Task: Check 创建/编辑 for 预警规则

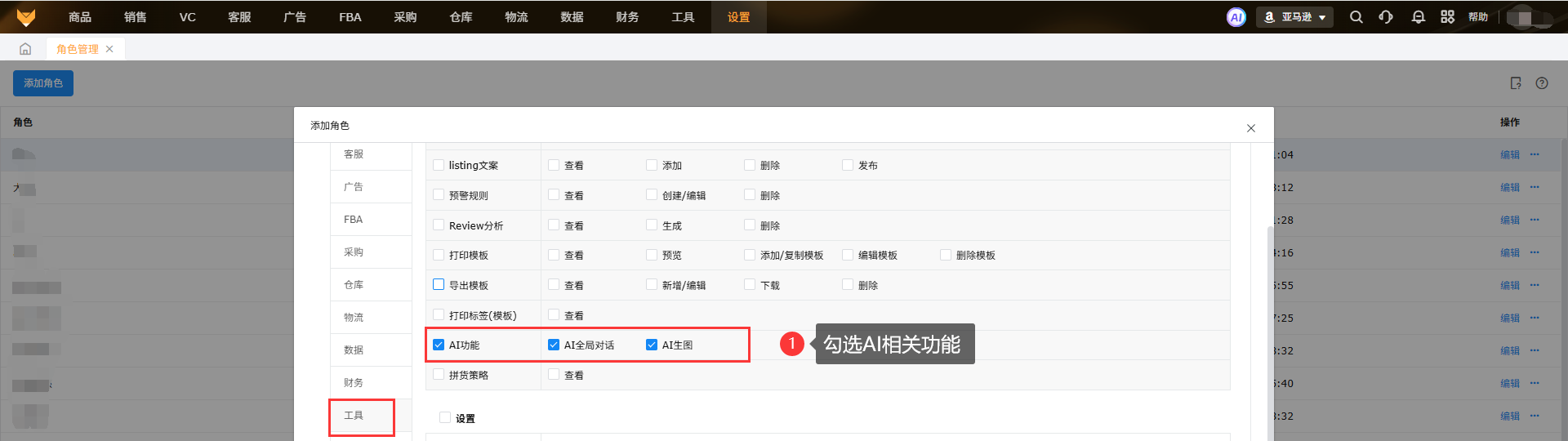Action: coord(652,195)
